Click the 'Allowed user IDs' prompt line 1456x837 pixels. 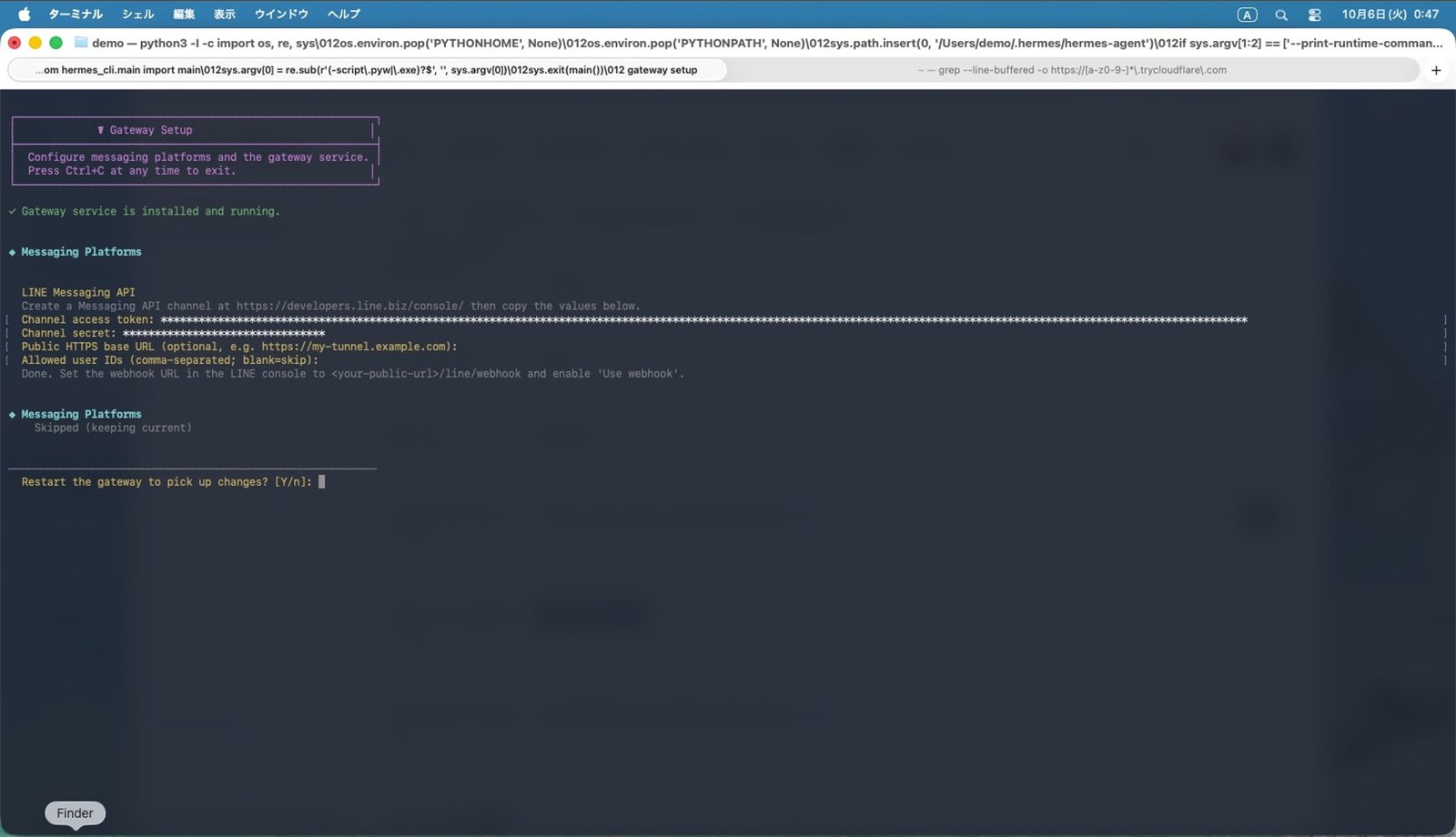pos(170,360)
